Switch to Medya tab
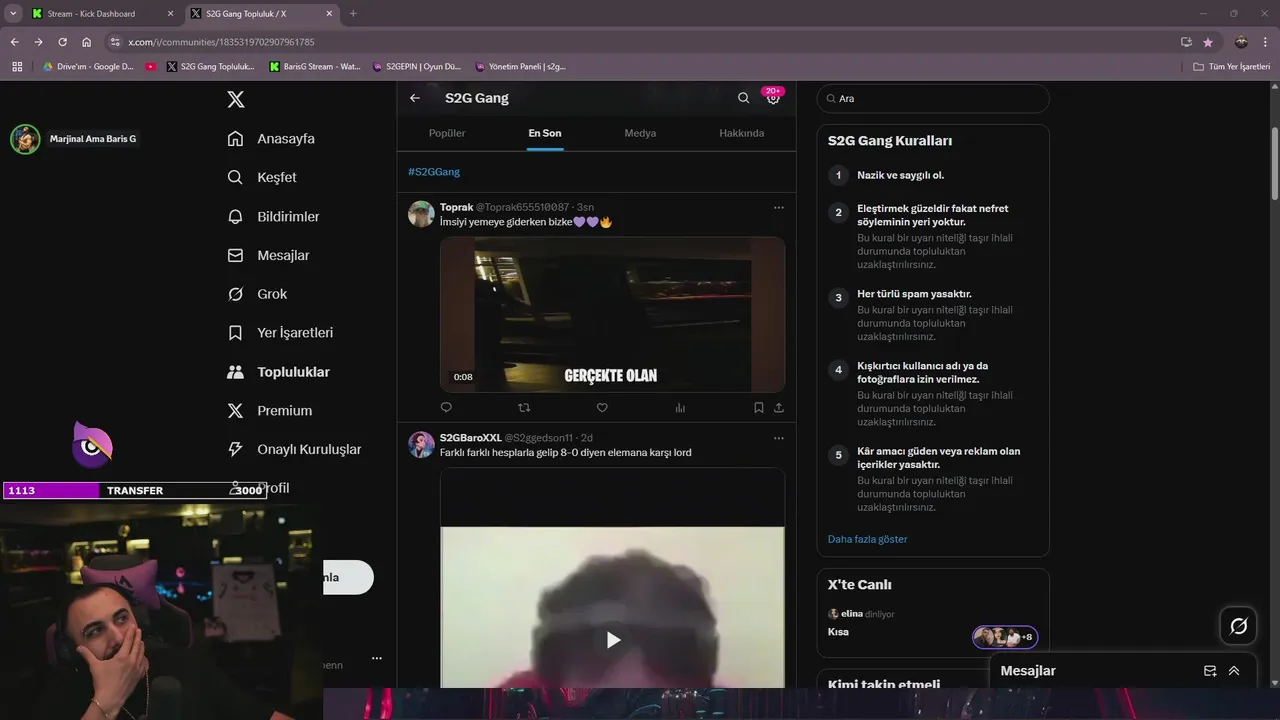 click(x=640, y=133)
